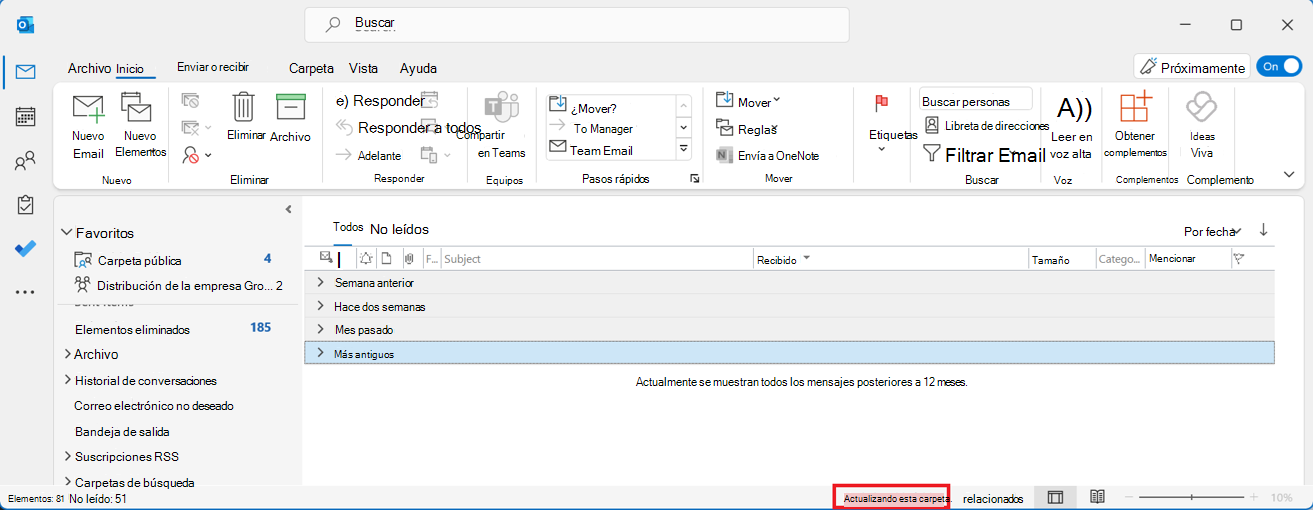Image resolution: width=1313 pixels, height=510 pixels.
Task: Click the Responder button
Action: (x=380, y=100)
